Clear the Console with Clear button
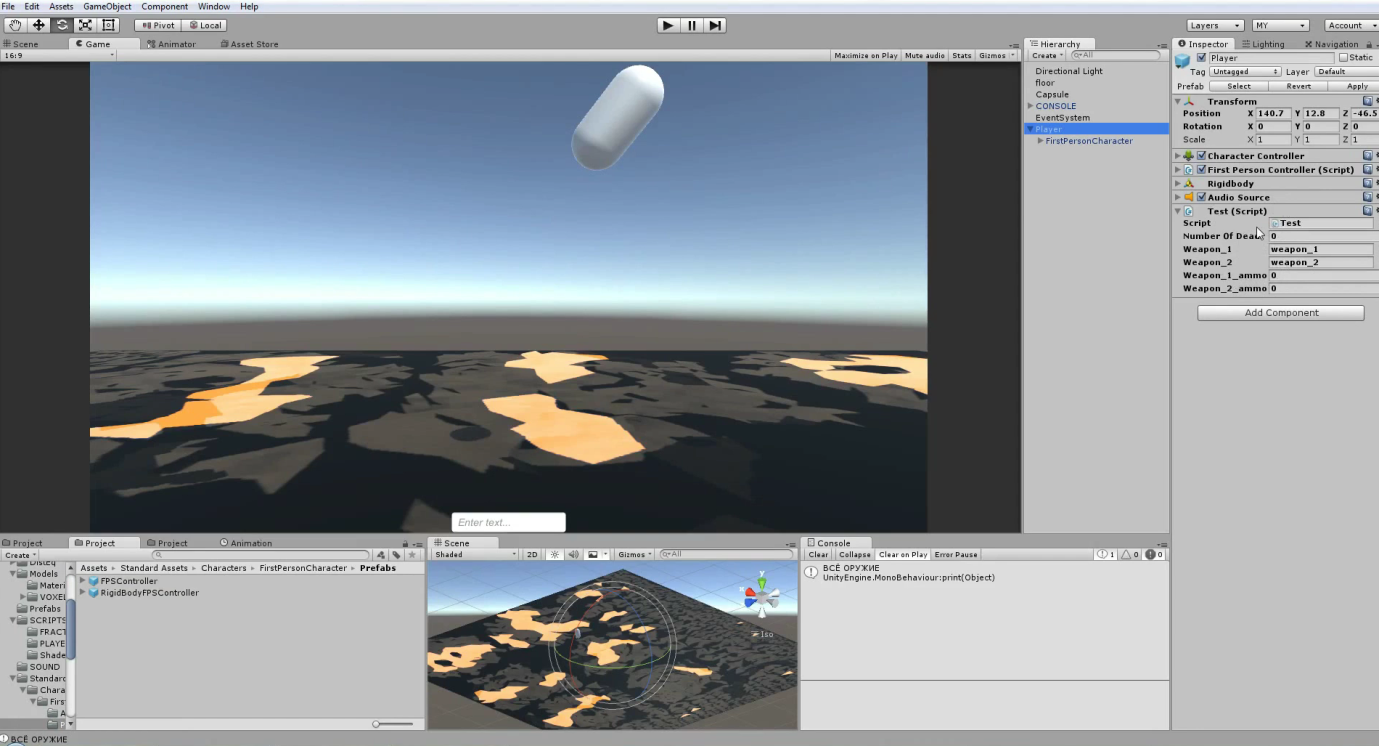Viewport: 1379px width, 746px height. pyautogui.click(x=818, y=554)
